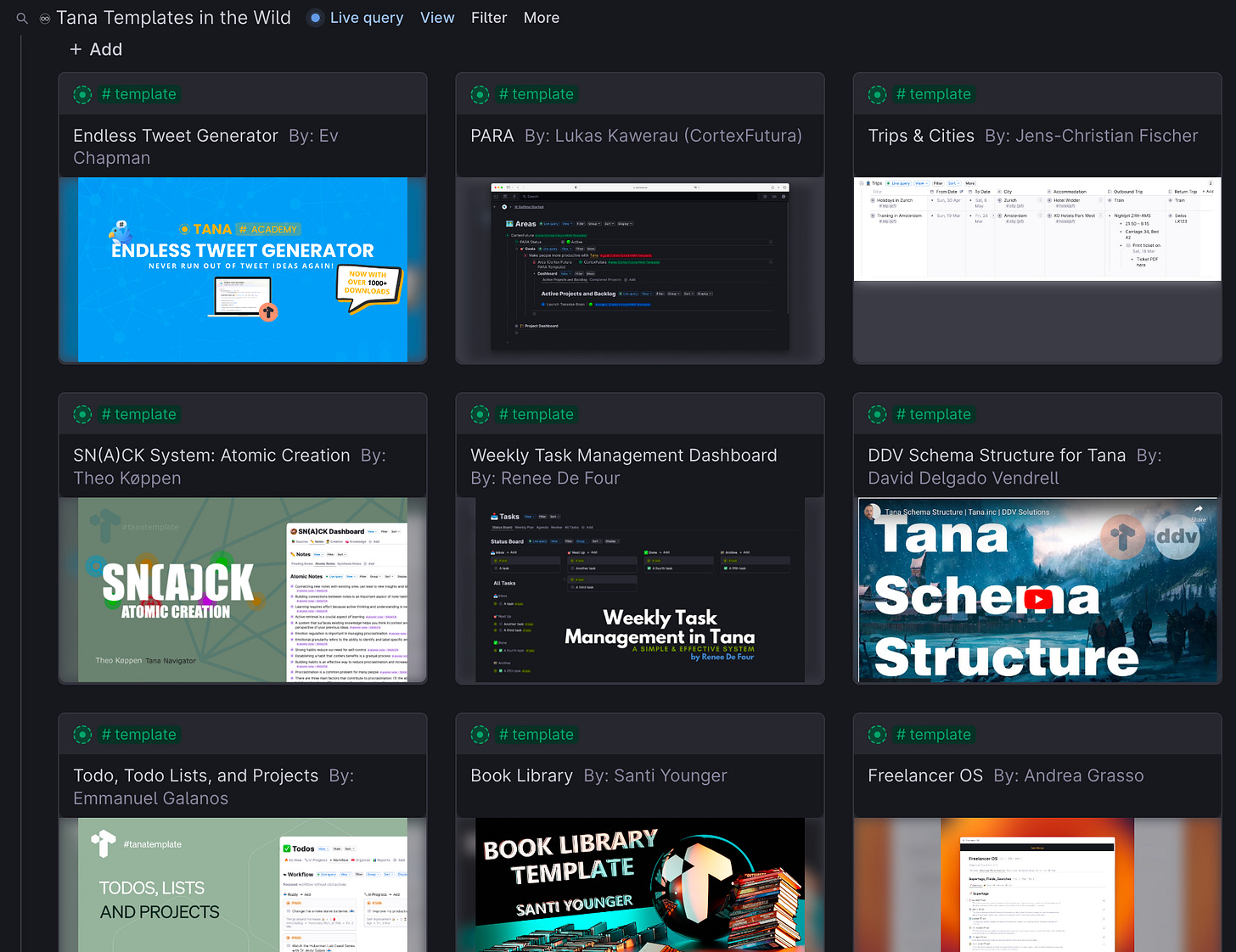Click #template tag on Endless Tweet Generator card
1236x952 pixels.
(x=139, y=94)
